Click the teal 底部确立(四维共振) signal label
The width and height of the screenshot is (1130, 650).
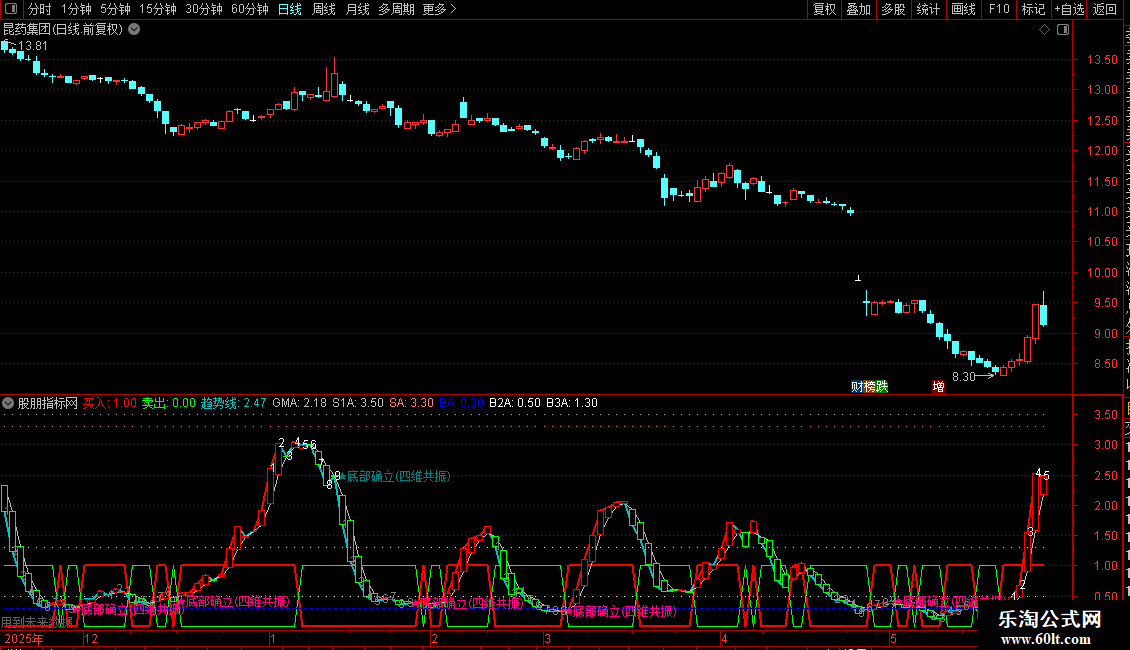[399, 476]
